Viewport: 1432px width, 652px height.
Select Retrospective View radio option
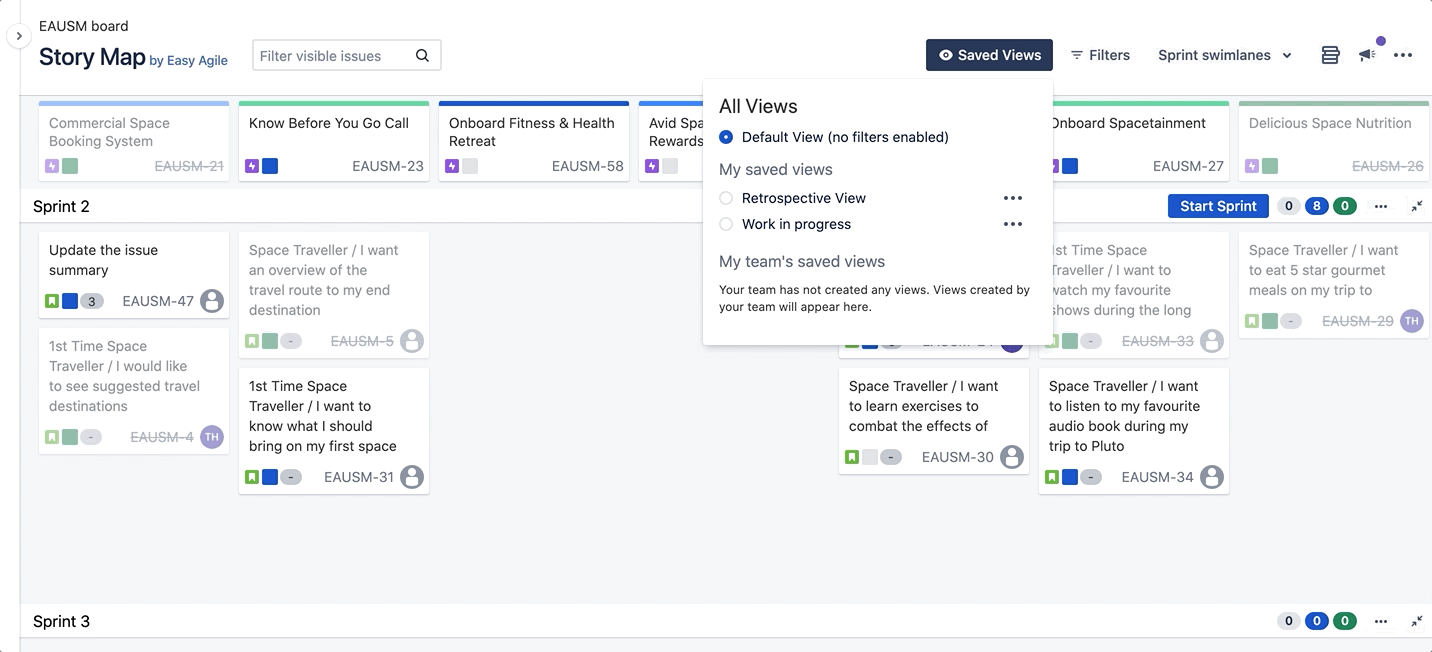click(726, 198)
